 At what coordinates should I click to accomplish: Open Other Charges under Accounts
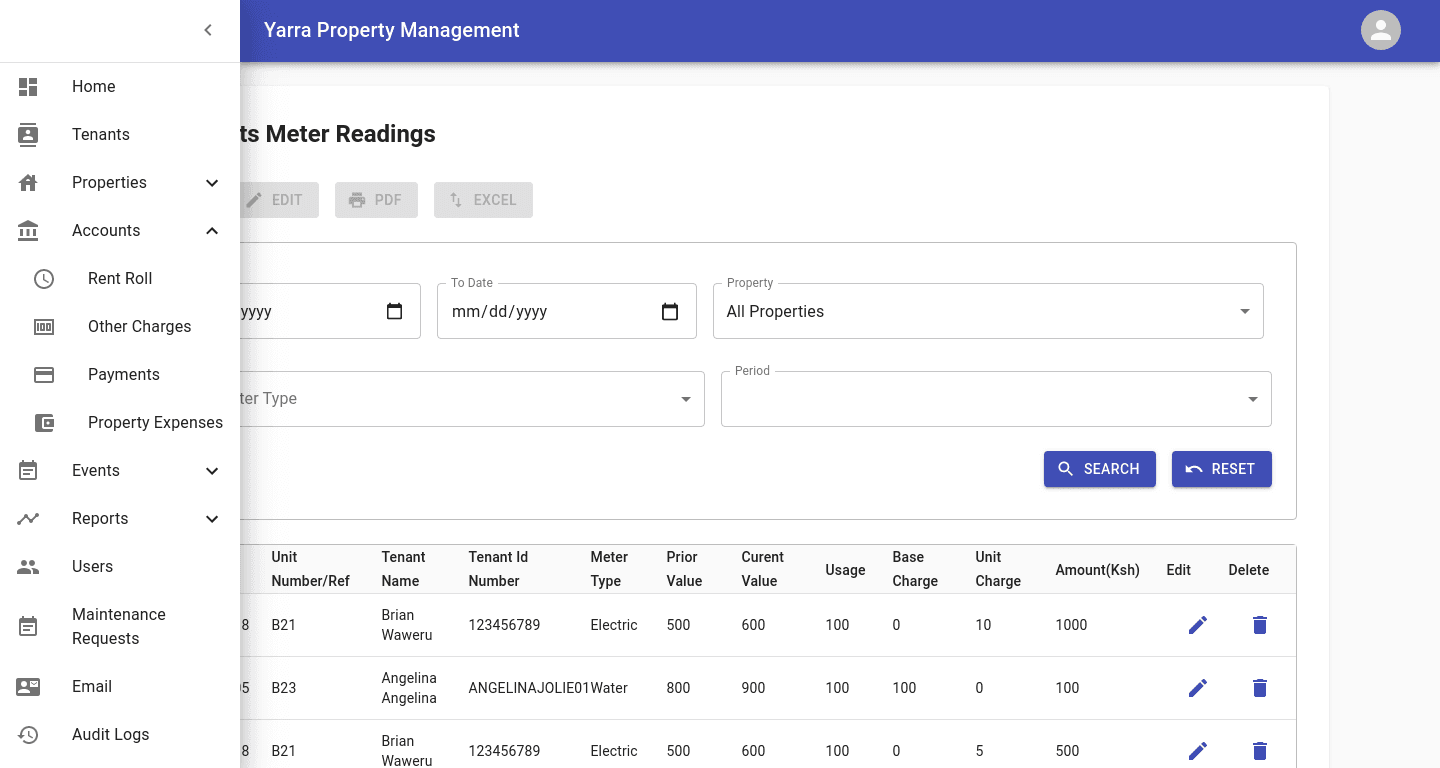pos(139,327)
